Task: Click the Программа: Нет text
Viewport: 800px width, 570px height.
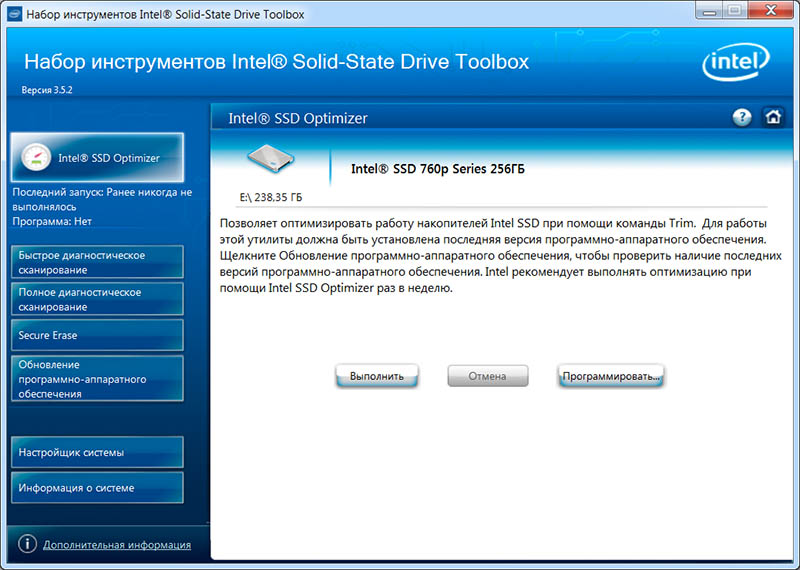Action: point(52,221)
